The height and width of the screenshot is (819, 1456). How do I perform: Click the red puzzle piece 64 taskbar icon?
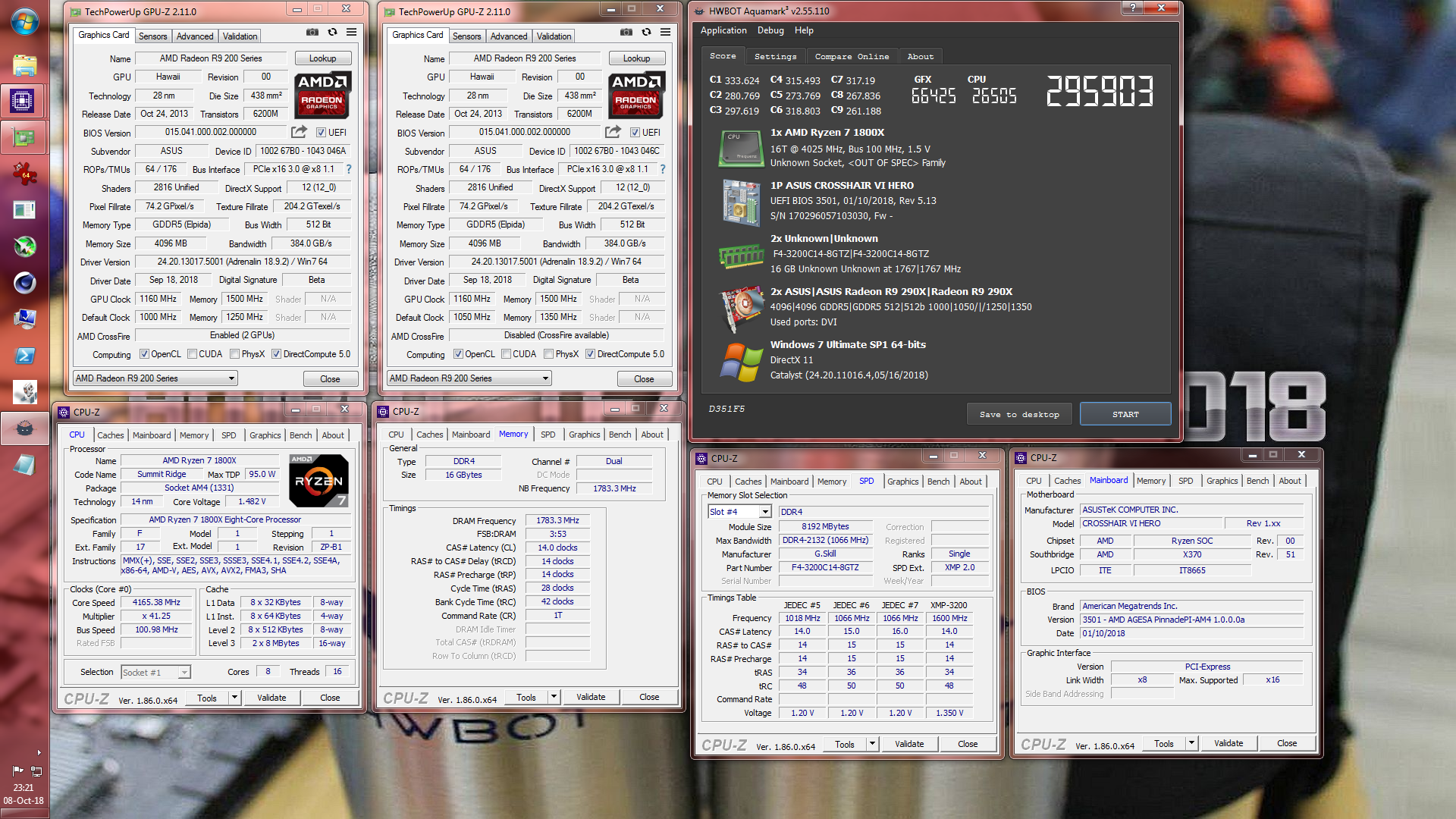pos(24,174)
